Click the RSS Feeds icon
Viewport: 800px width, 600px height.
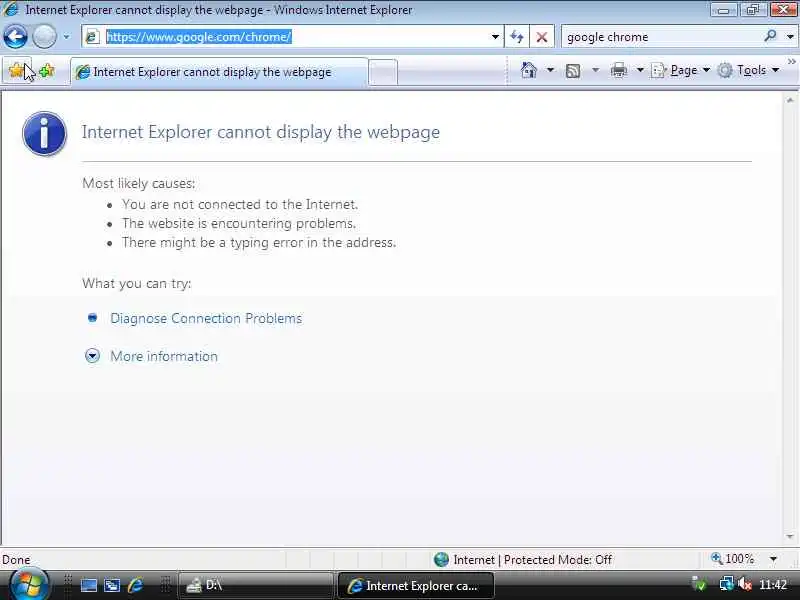(573, 70)
